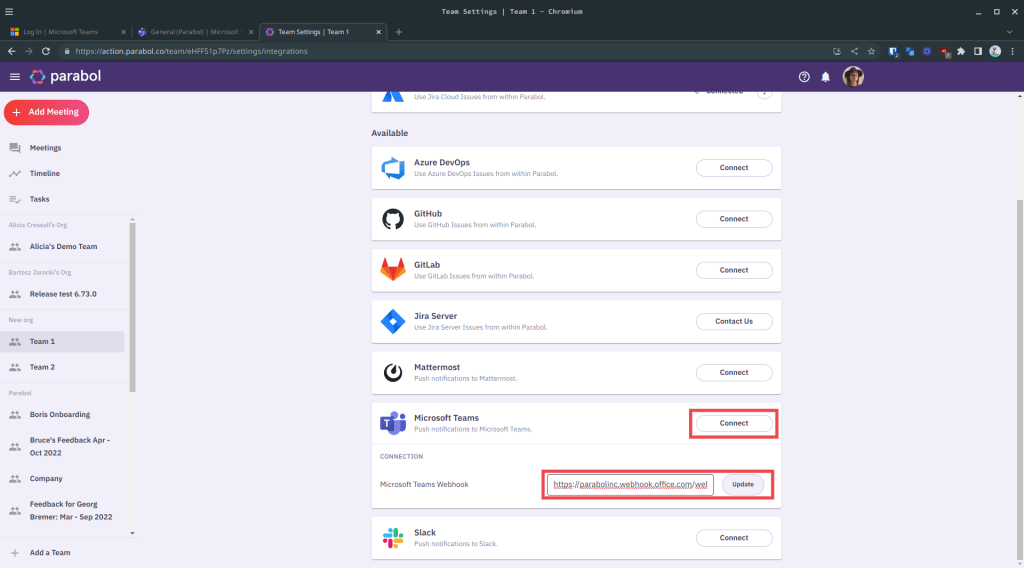Image resolution: width=1024 pixels, height=568 pixels.
Task: Open the help question mark icon
Action: [x=804, y=77]
